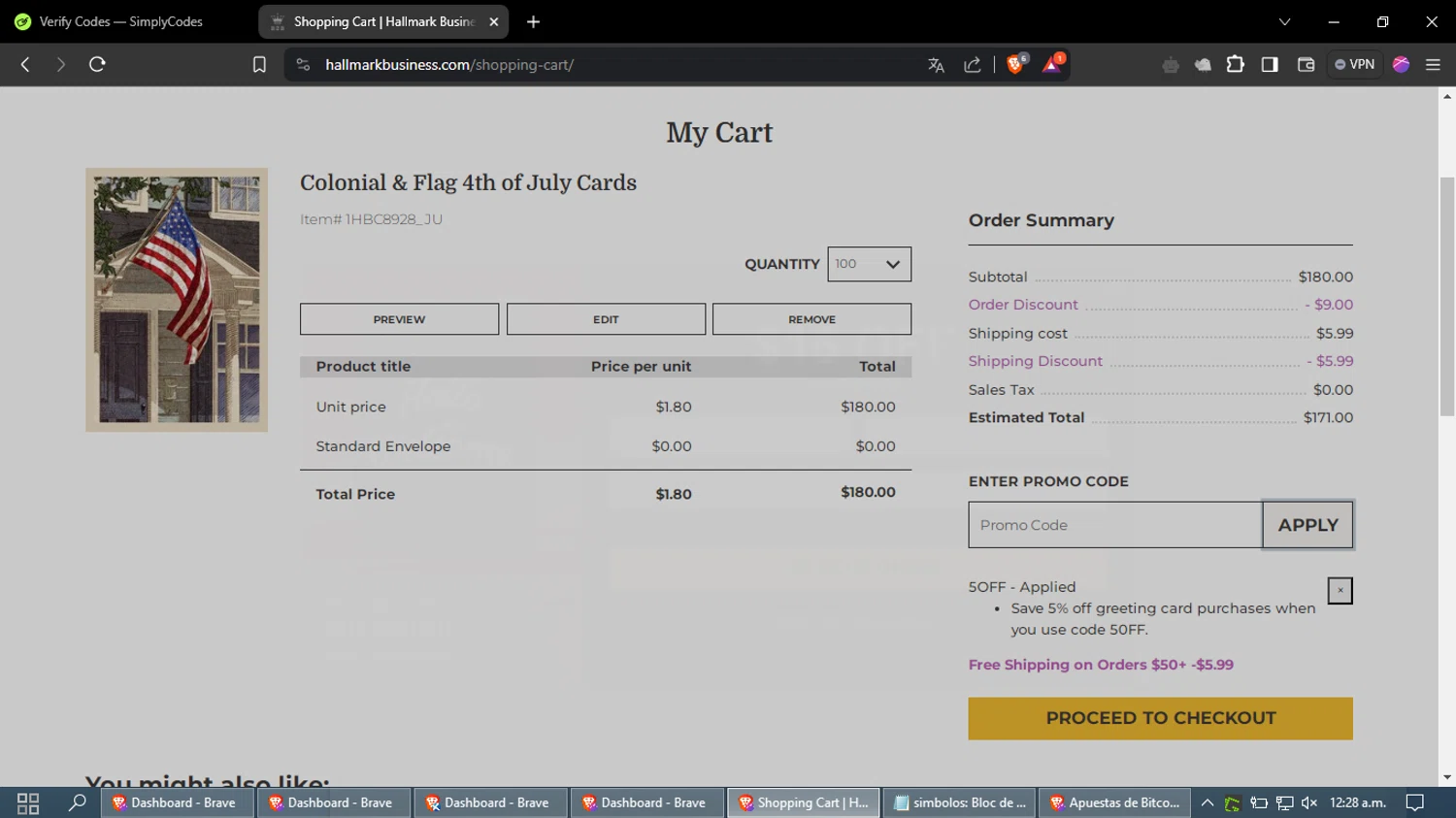
Task: Open Brave Rewards triangle icon
Action: click(1053, 64)
